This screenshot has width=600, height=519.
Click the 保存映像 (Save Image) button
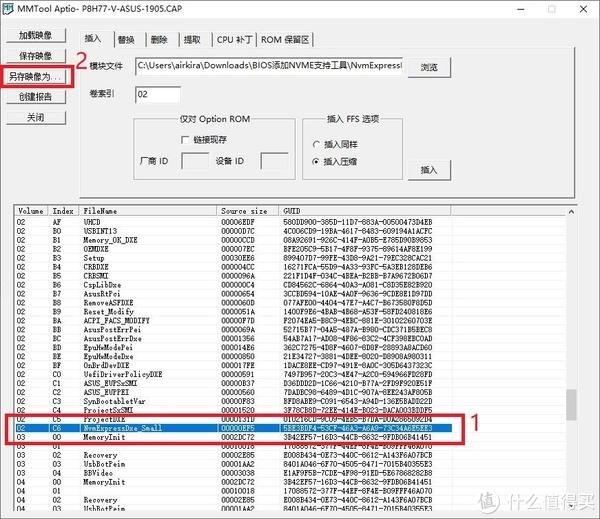(x=36, y=56)
